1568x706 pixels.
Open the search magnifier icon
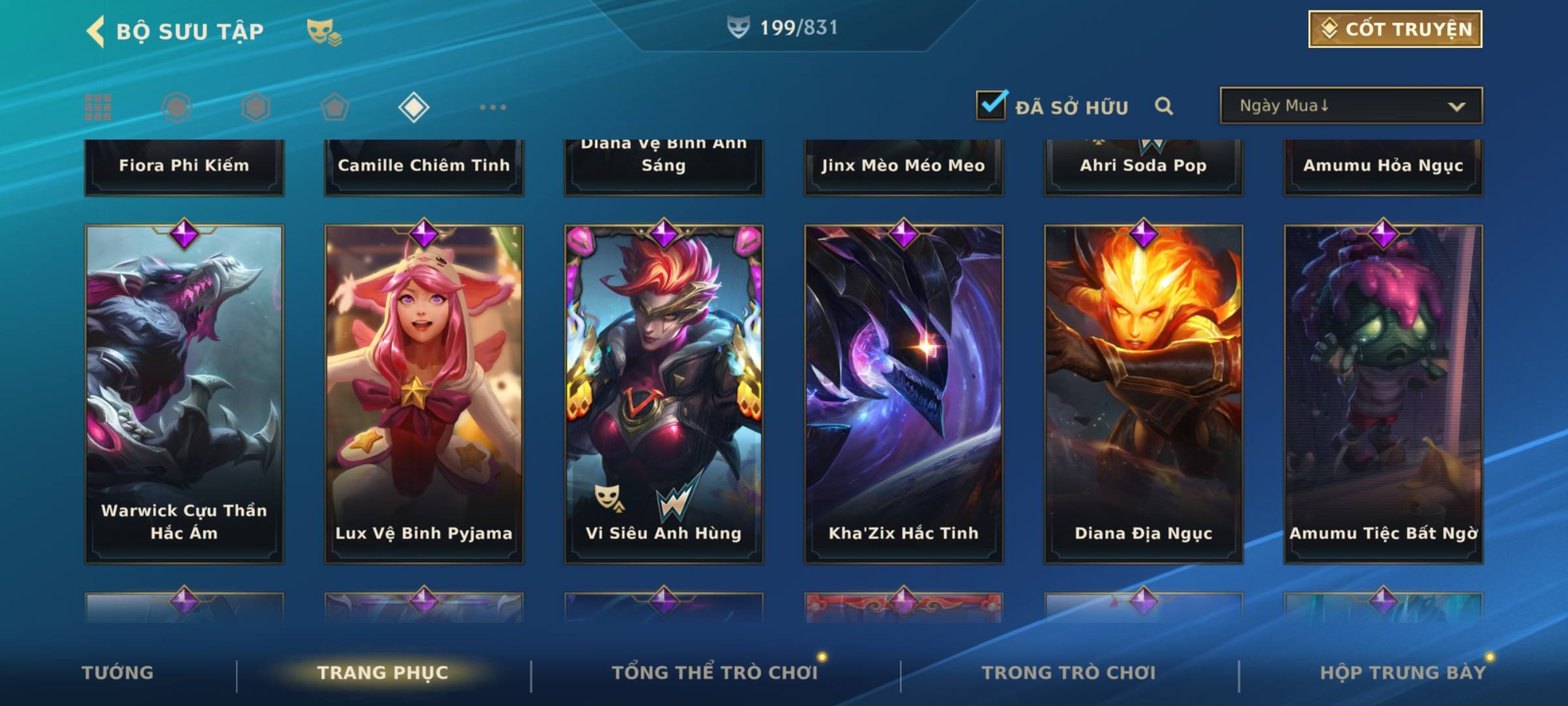pyautogui.click(x=1164, y=106)
